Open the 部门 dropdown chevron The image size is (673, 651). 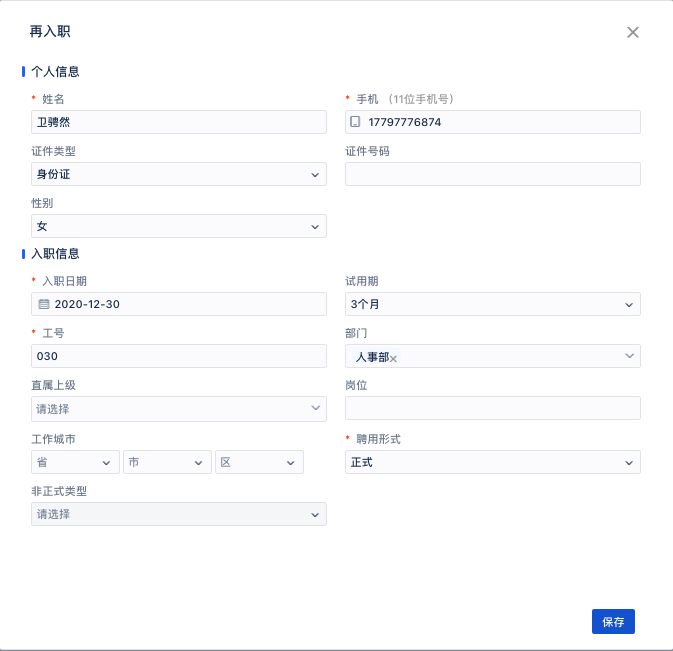[x=629, y=356]
